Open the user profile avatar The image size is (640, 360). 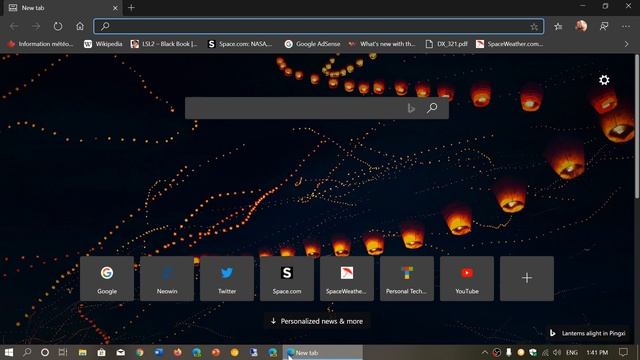coord(581,26)
